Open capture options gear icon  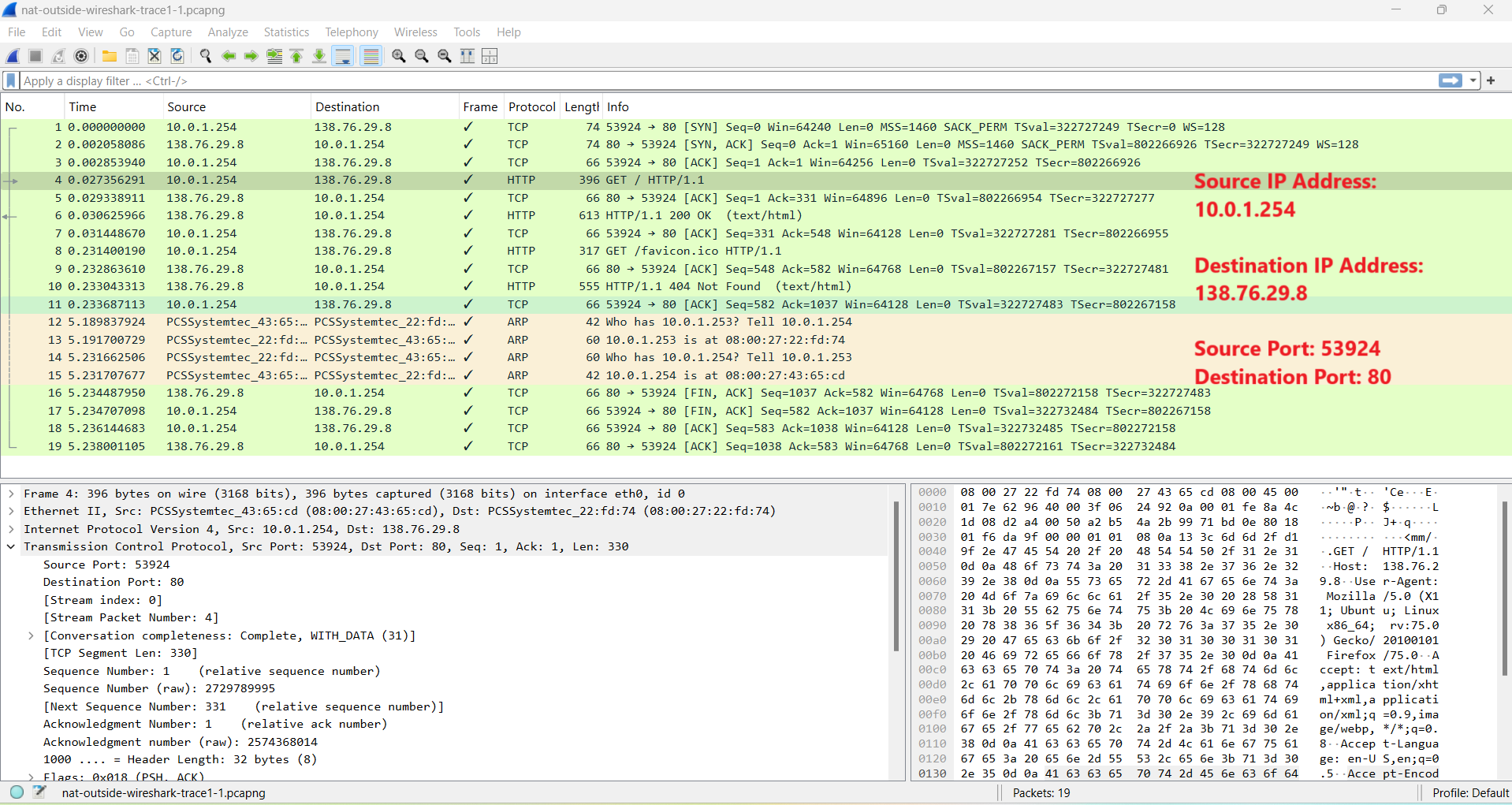[81, 56]
